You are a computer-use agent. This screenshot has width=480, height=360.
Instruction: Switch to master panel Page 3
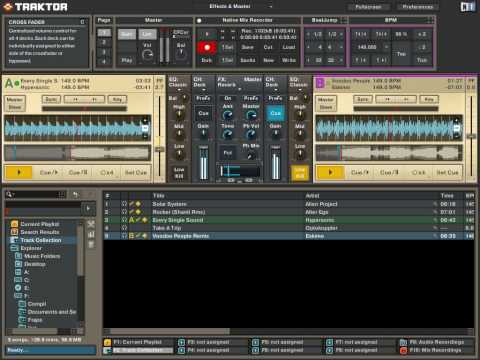click(104, 52)
